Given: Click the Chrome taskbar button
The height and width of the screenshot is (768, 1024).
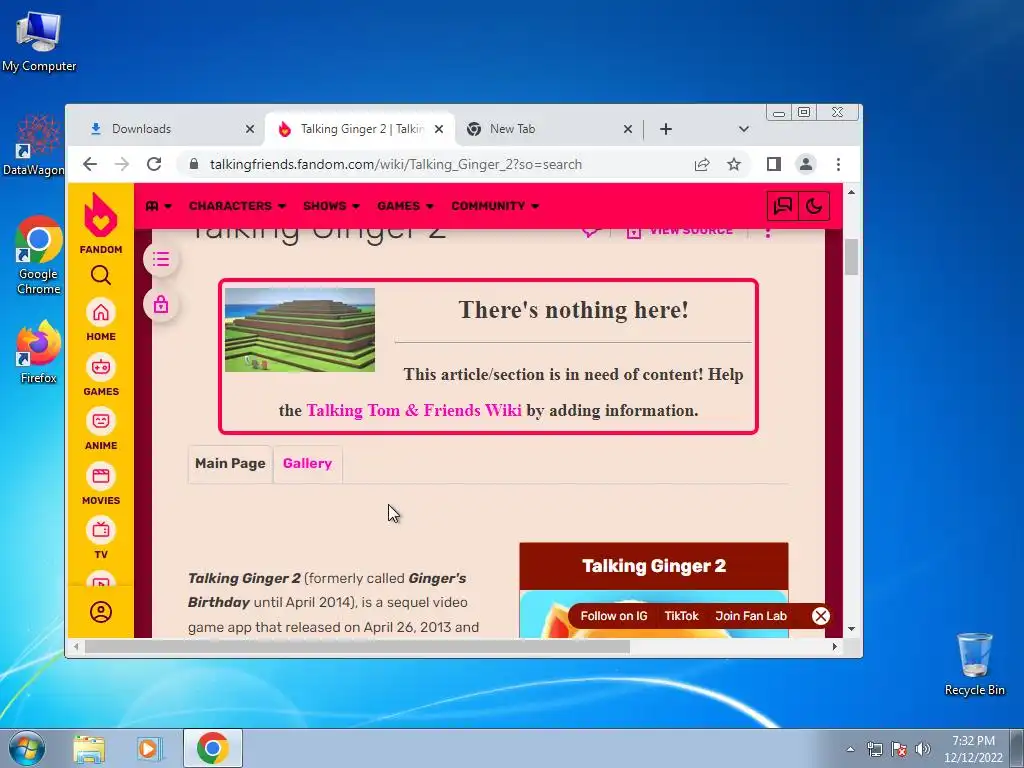Looking at the screenshot, I should pos(213,748).
